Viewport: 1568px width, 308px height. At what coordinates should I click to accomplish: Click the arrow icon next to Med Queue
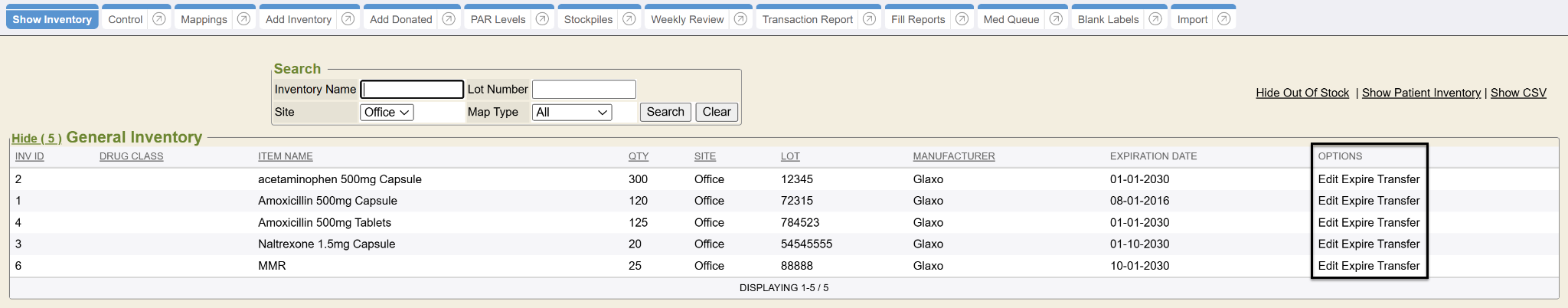click(1056, 19)
